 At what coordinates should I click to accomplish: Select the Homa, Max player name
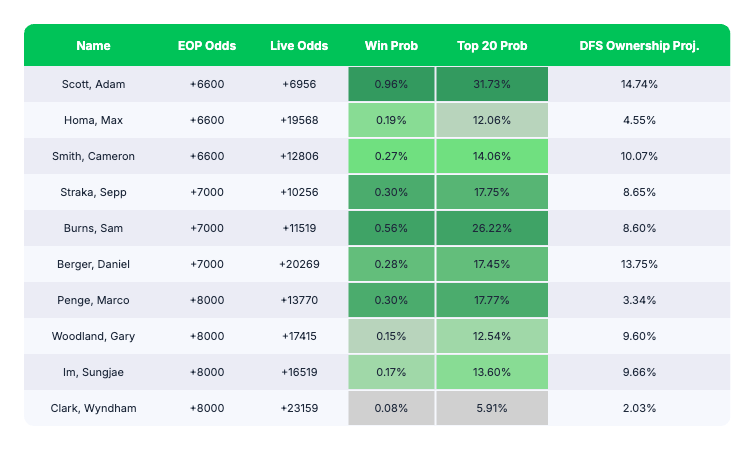[93, 120]
